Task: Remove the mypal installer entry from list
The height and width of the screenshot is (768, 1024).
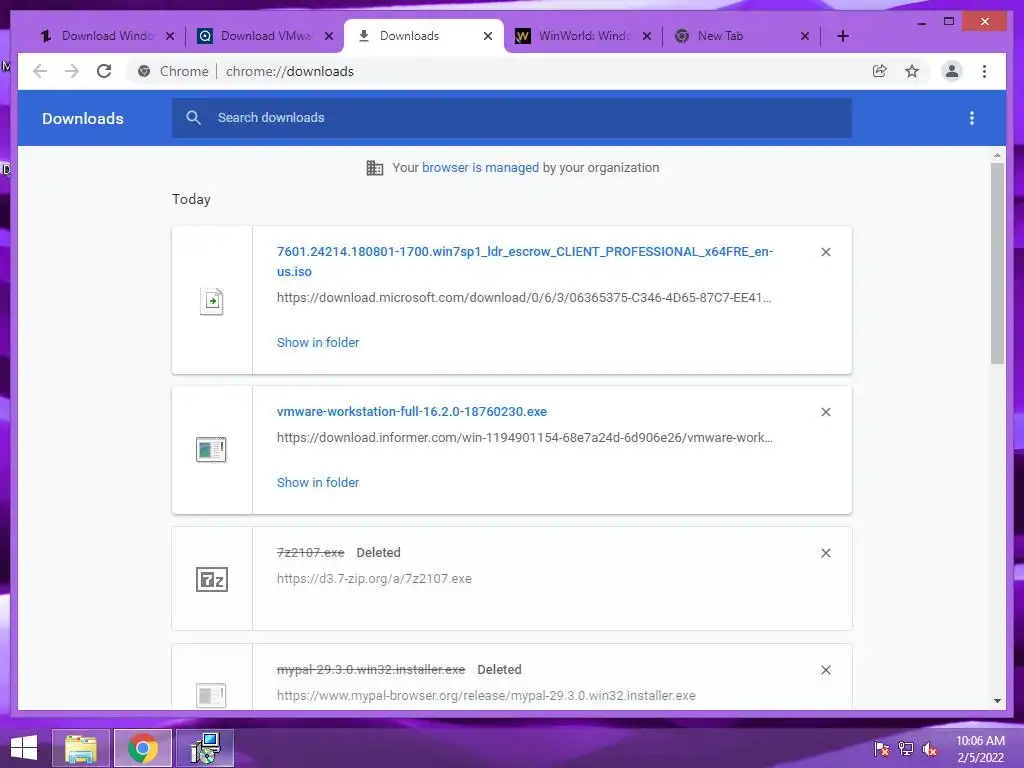Action: click(x=825, y=670)
